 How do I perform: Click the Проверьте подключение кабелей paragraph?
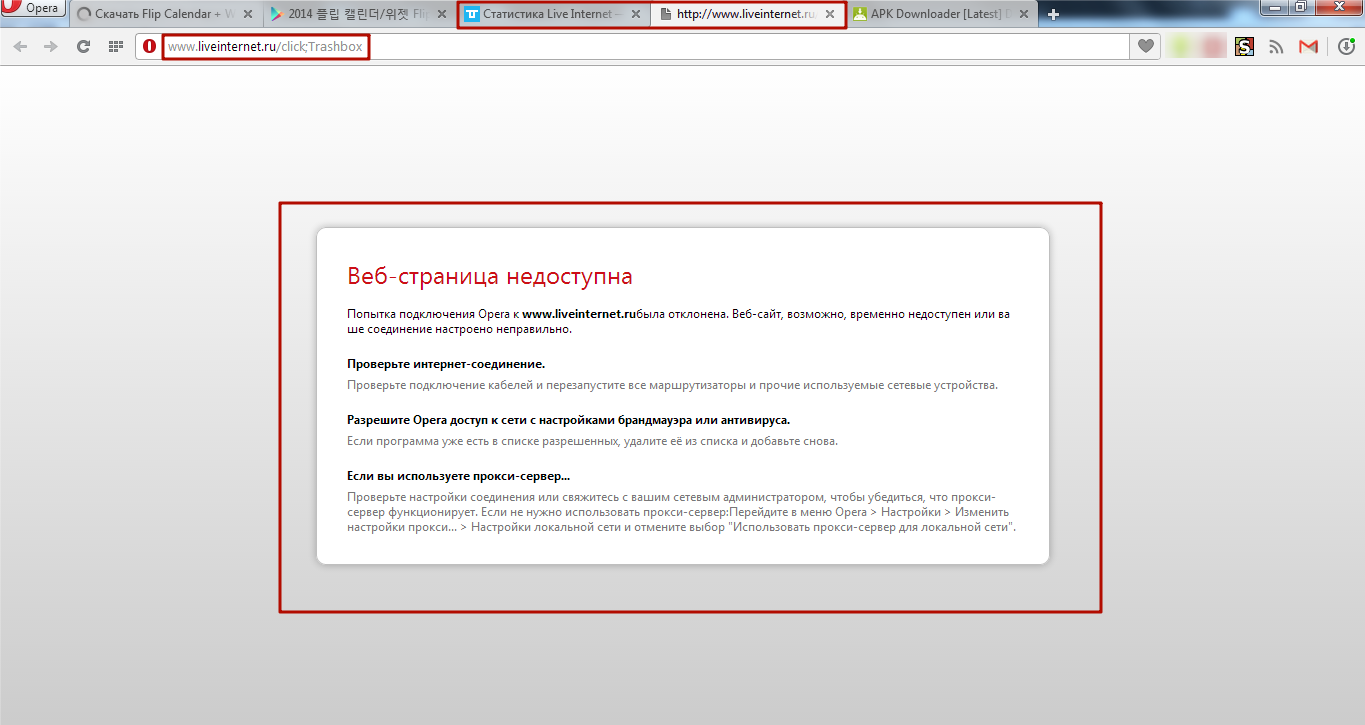[x=672, y=385]
